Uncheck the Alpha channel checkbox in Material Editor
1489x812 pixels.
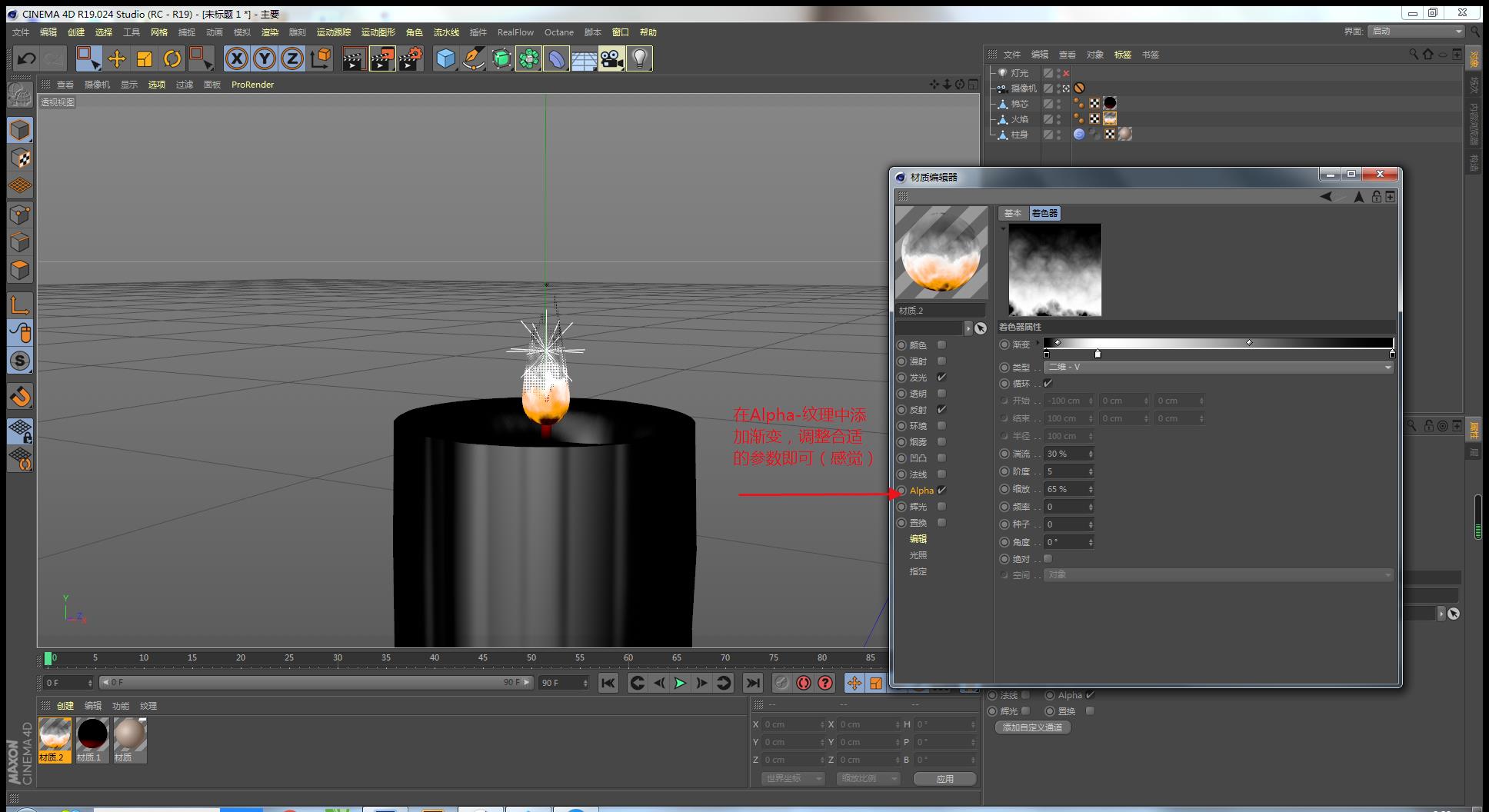point(941,491)
